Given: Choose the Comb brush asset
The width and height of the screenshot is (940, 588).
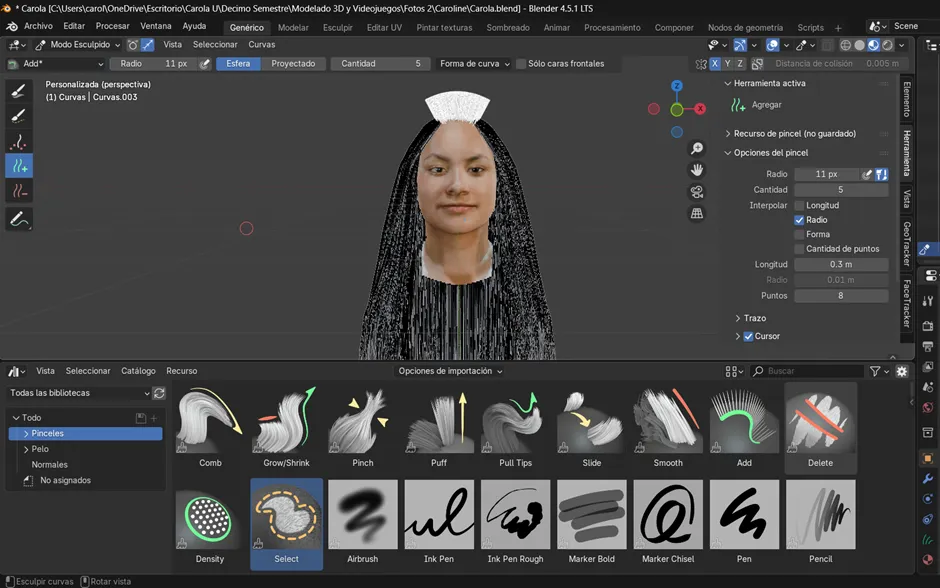Looking at the screenshot, I should click(x=210, y=422).
